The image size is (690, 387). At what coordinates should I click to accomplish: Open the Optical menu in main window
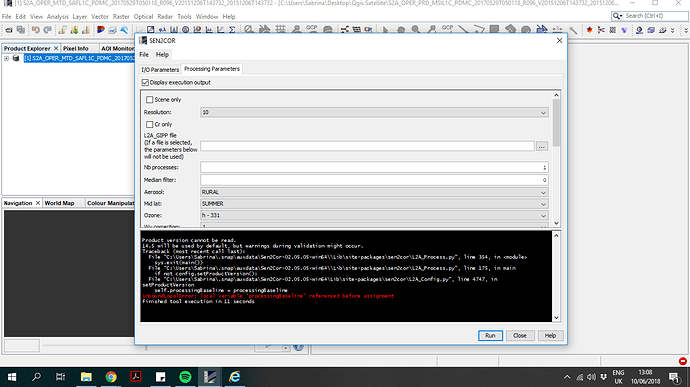click(143, 17)
